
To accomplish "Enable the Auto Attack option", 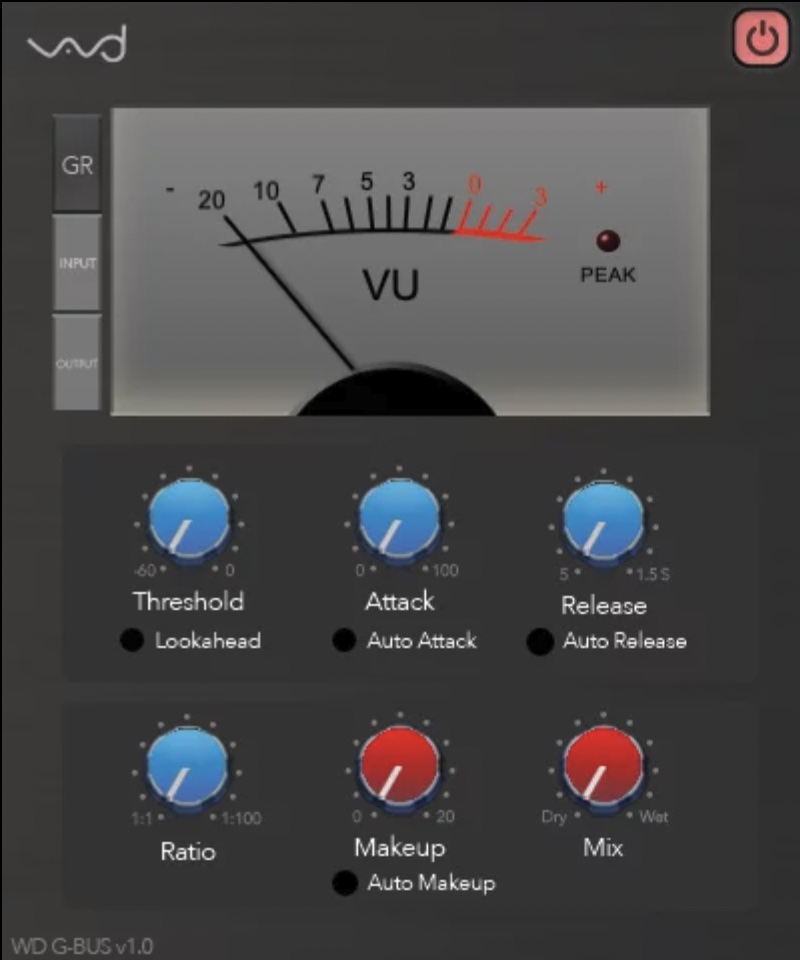I will point(344,642).
